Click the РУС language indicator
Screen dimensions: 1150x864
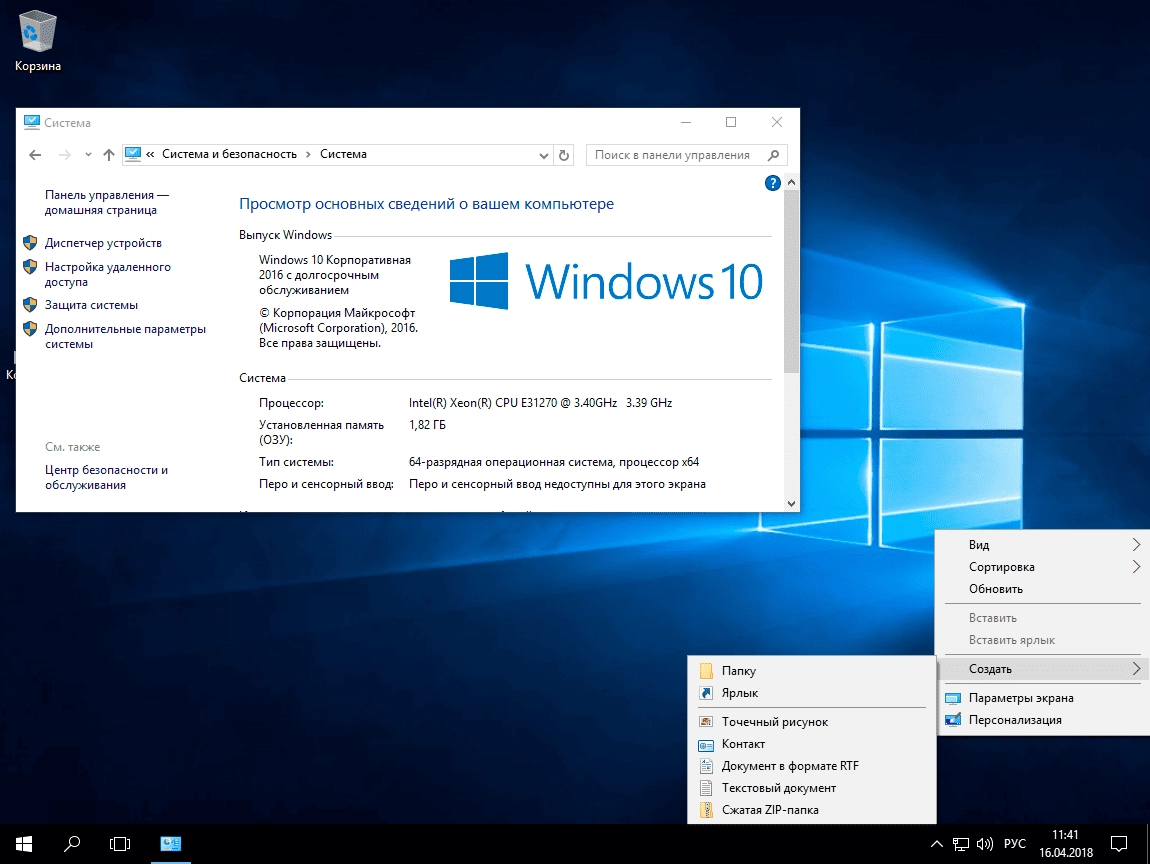pyautogui.click(x=1015, y=844)
